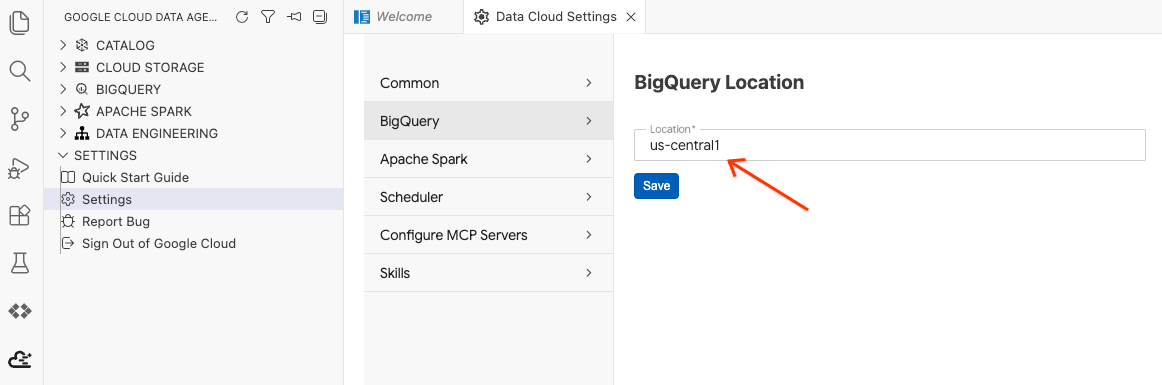
Task: Click the book icon beside Quick Start Guide
Action: click(68, 178)
